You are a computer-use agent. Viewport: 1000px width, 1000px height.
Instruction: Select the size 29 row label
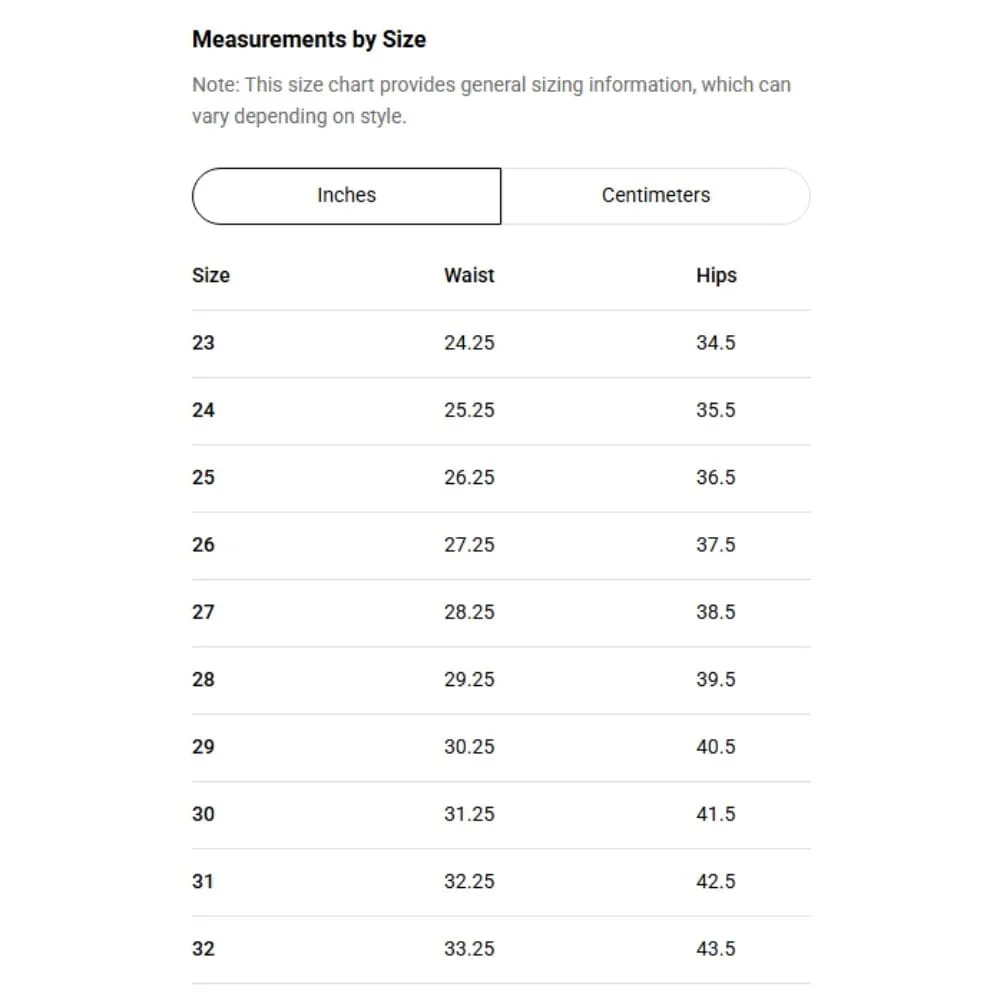click(203, 747)
